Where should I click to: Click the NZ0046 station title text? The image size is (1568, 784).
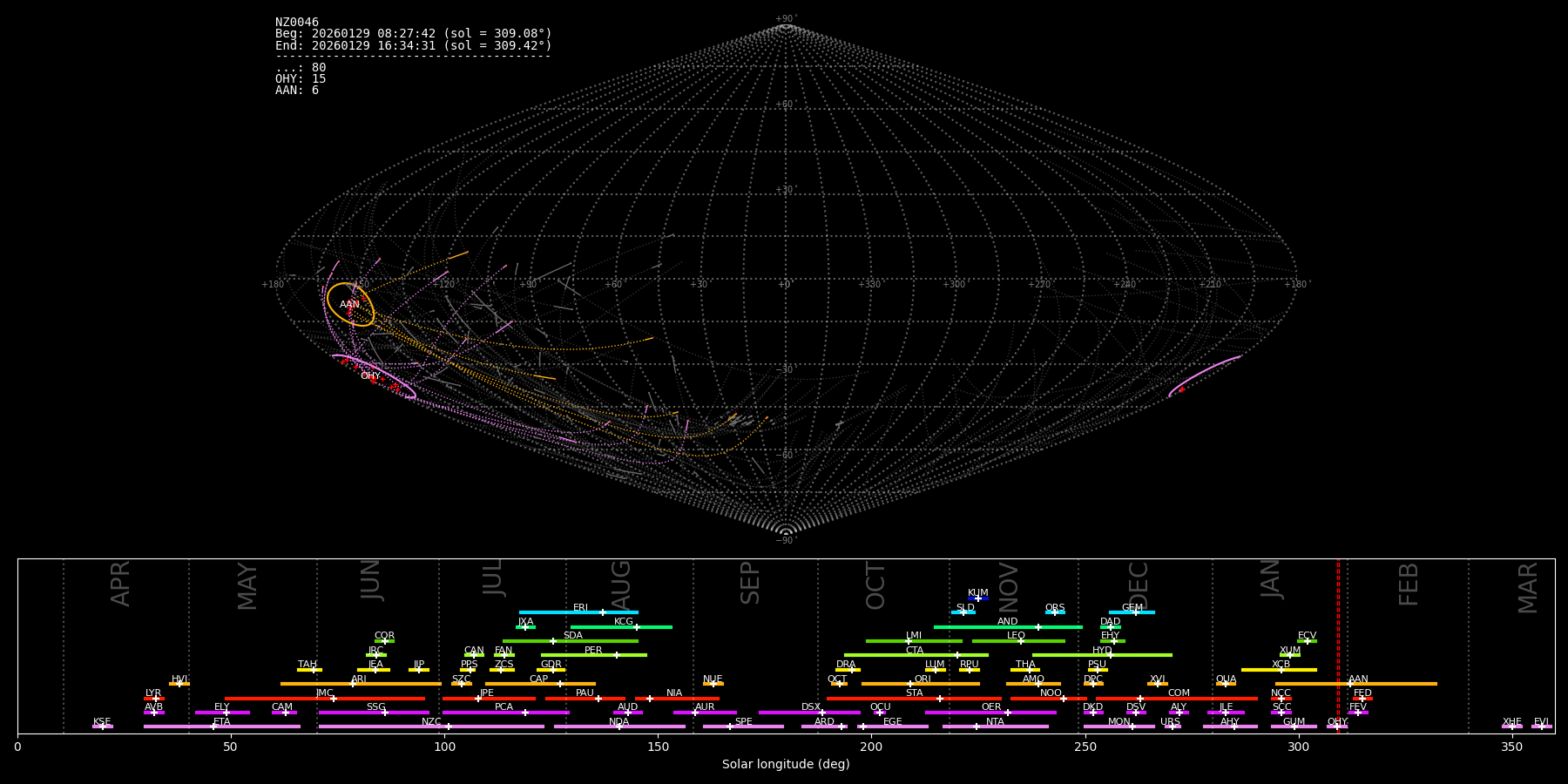[x=297, y=23]
